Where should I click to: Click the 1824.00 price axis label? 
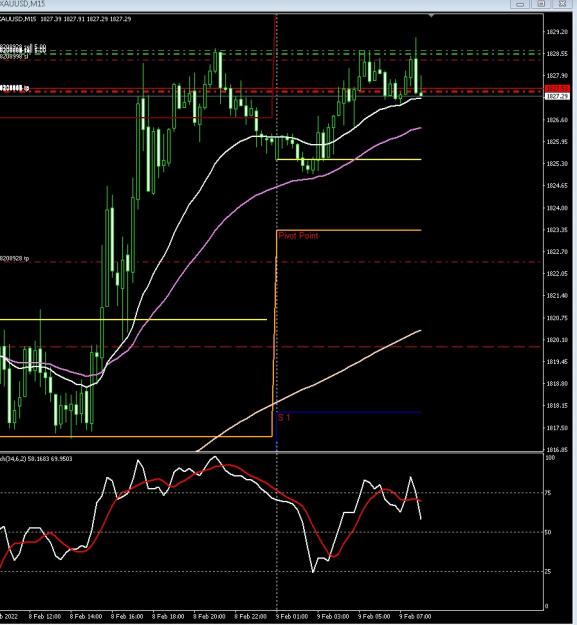pyautogui.click(x=557, y=208)
